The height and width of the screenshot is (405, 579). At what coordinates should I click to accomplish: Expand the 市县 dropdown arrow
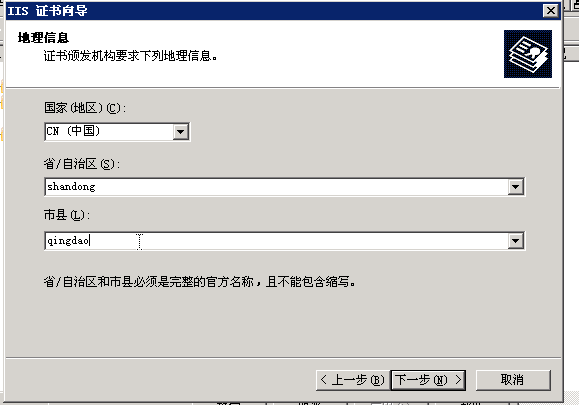(x=515, y=241)
